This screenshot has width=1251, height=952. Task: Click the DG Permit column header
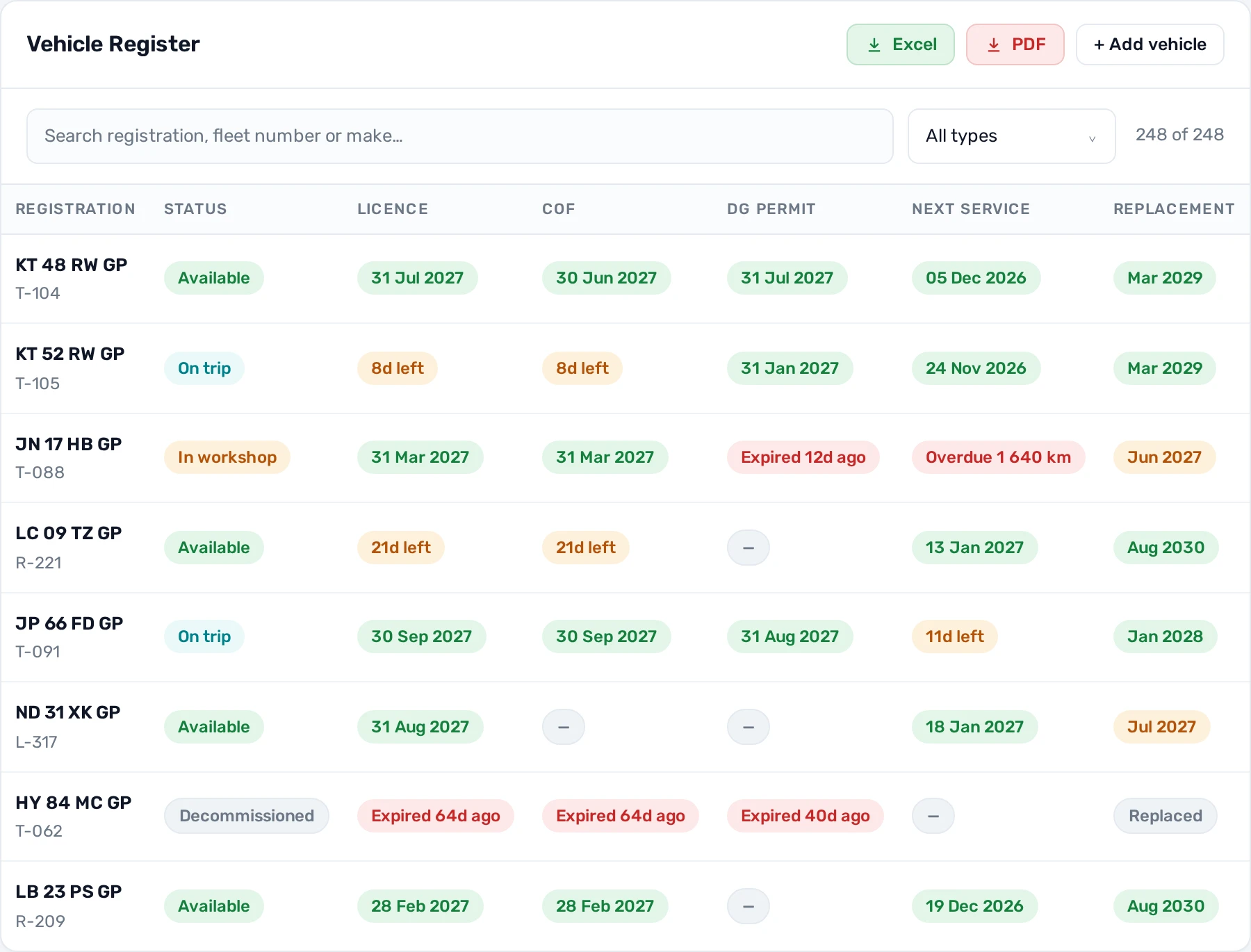pos(771,209)
